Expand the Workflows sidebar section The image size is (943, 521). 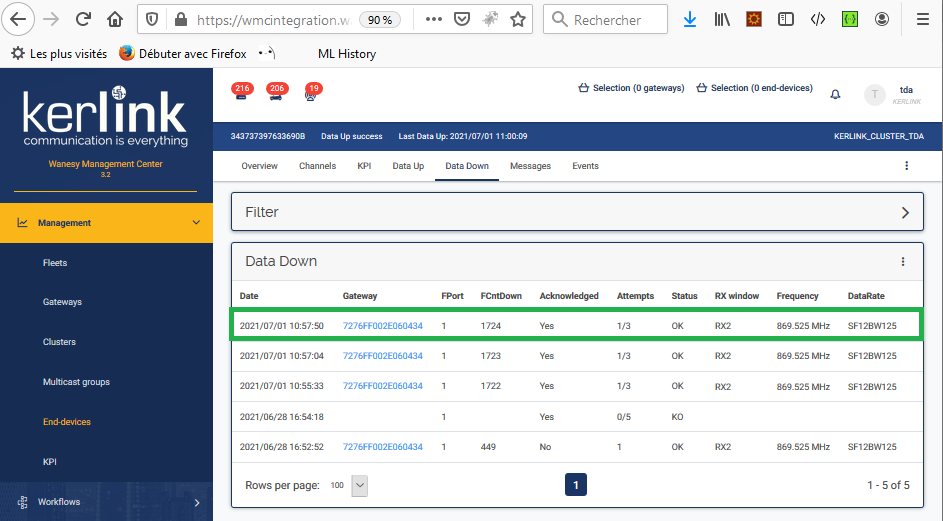[196, 502]
